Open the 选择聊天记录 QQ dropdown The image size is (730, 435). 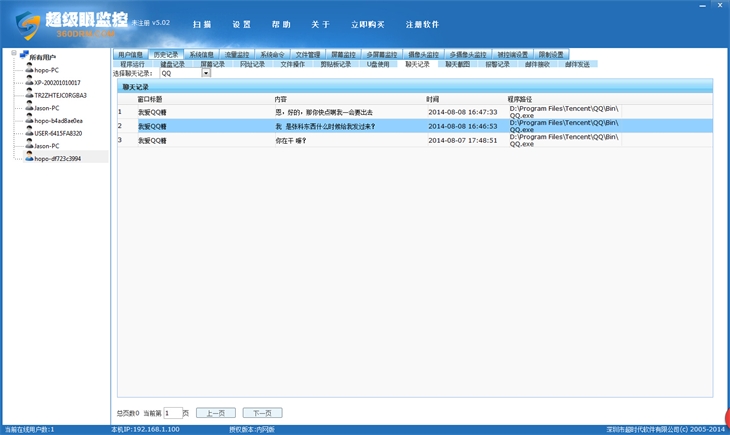(x=206, y=73)
